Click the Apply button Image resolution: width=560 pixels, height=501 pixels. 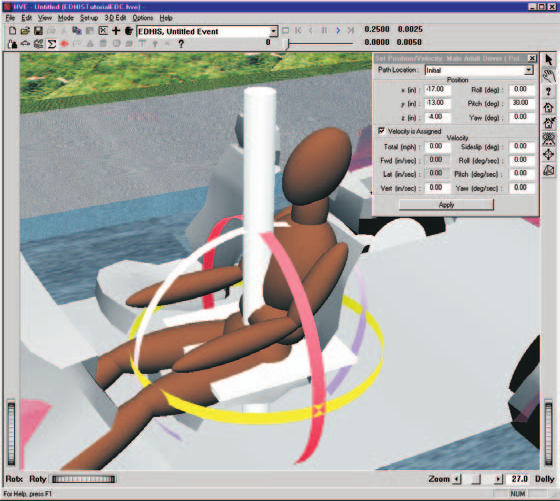click(446, 205)
